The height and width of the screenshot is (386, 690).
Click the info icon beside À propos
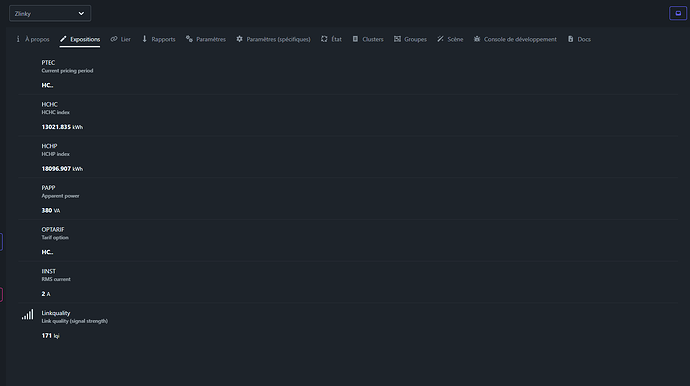[x=18, y=39]
